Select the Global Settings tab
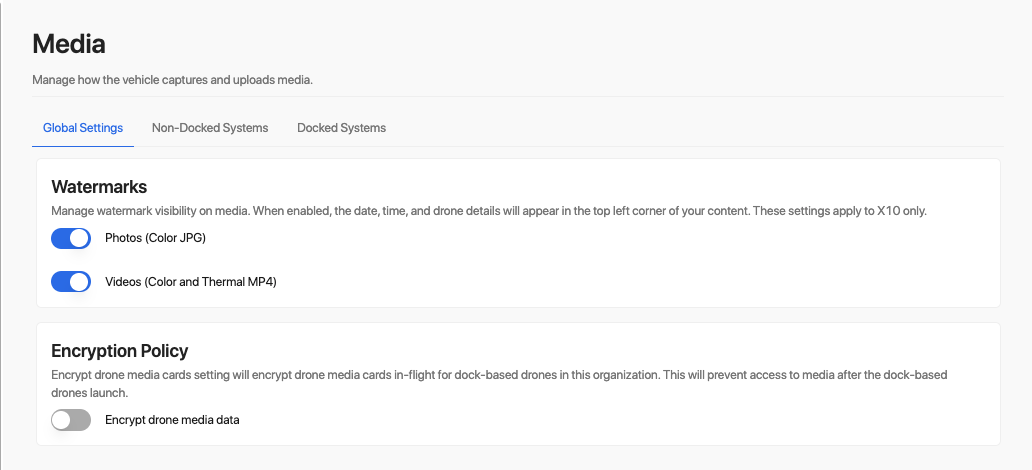Viewport: 1032px width, 470px height. (83, 128)
